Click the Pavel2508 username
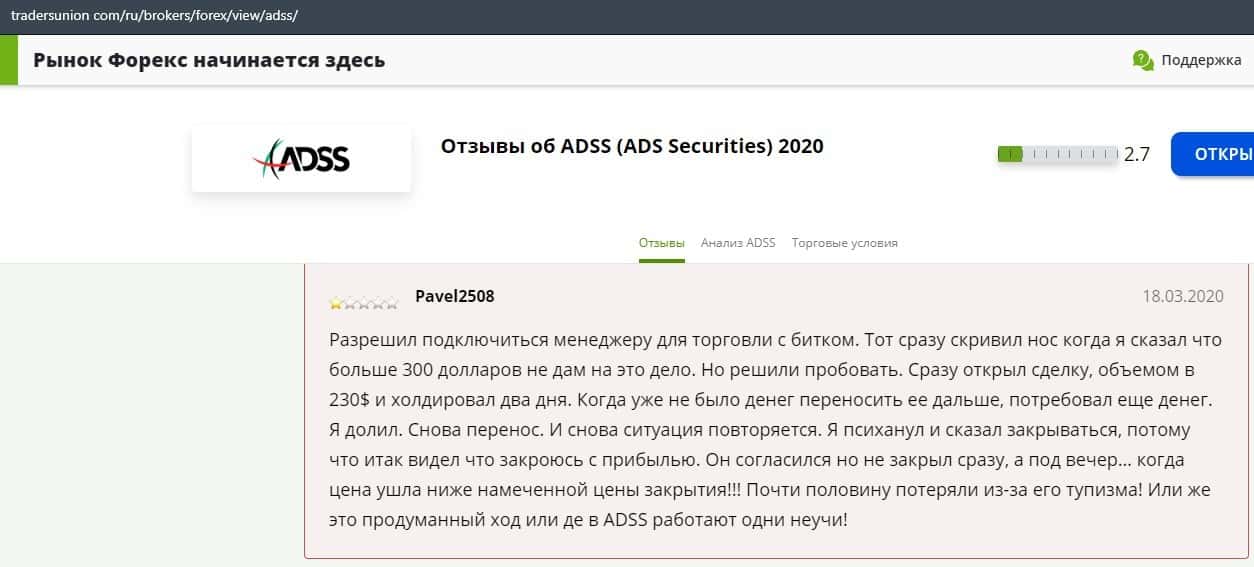The image size is (1254, 567). [x=454, y=296]
